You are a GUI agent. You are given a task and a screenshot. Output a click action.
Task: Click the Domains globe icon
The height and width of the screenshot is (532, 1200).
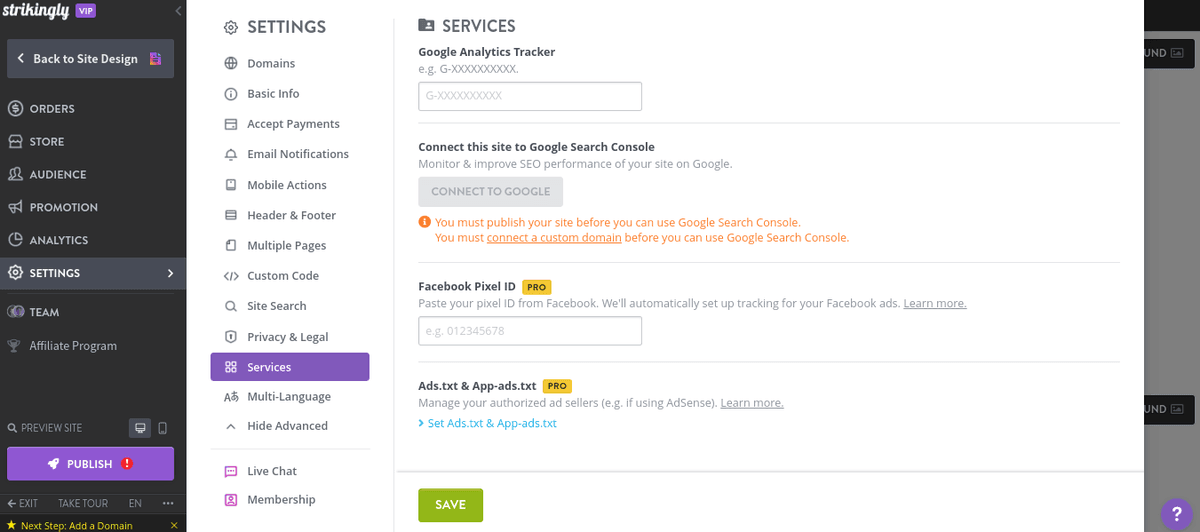(x=230, y=64)
